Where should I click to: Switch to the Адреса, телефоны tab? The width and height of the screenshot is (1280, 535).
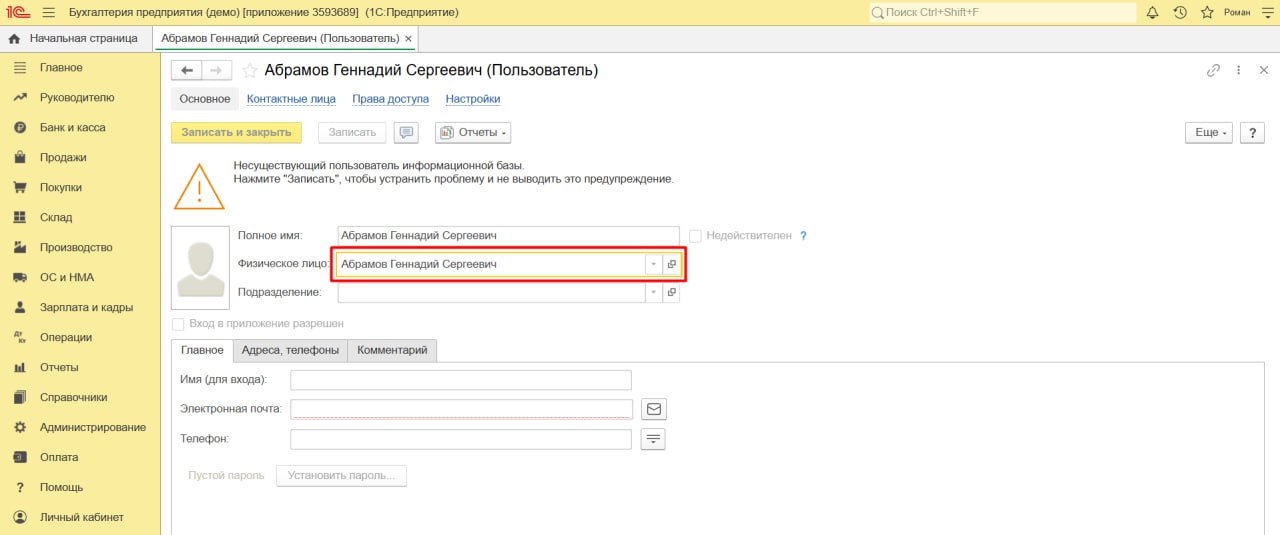tap(290, 350)
